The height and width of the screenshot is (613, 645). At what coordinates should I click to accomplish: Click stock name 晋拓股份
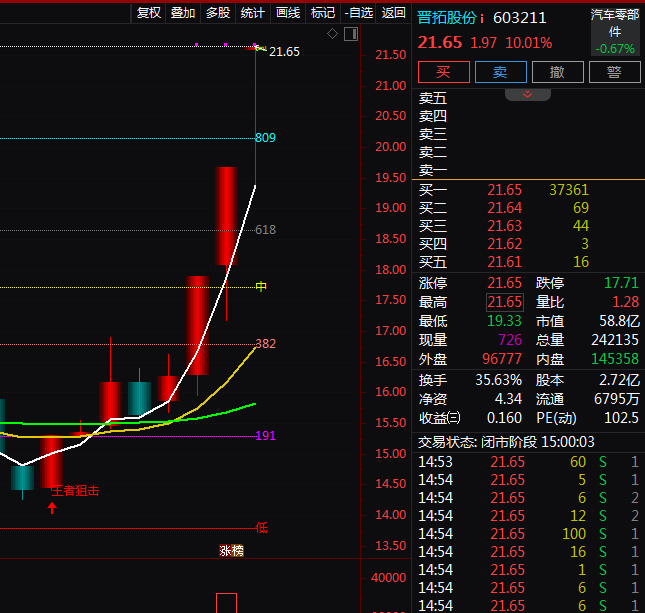[x=447, y=18]
